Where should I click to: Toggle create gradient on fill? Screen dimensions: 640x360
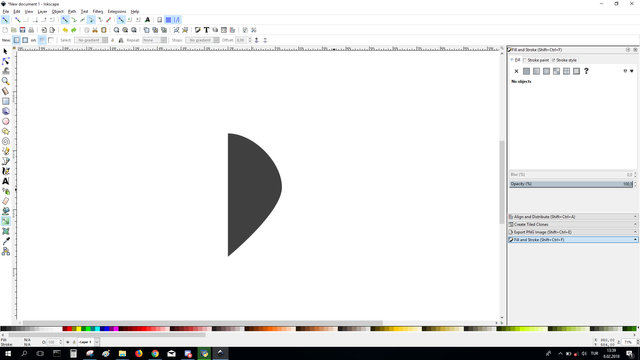pyautogui.click(x=42, y=40)
